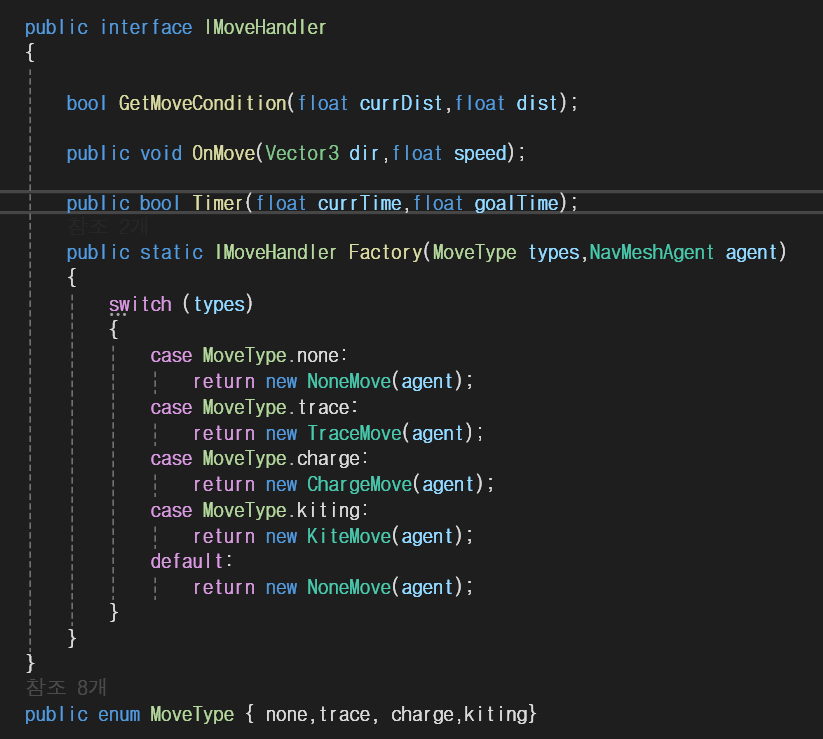Click the currDist parameter
Screen dimensions: 823x739
[400, 103]
